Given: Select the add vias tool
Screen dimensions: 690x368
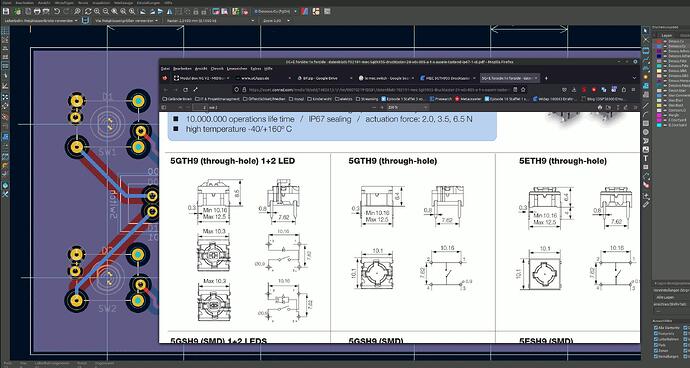Looking at the screenshot, I should click(646, 77).
